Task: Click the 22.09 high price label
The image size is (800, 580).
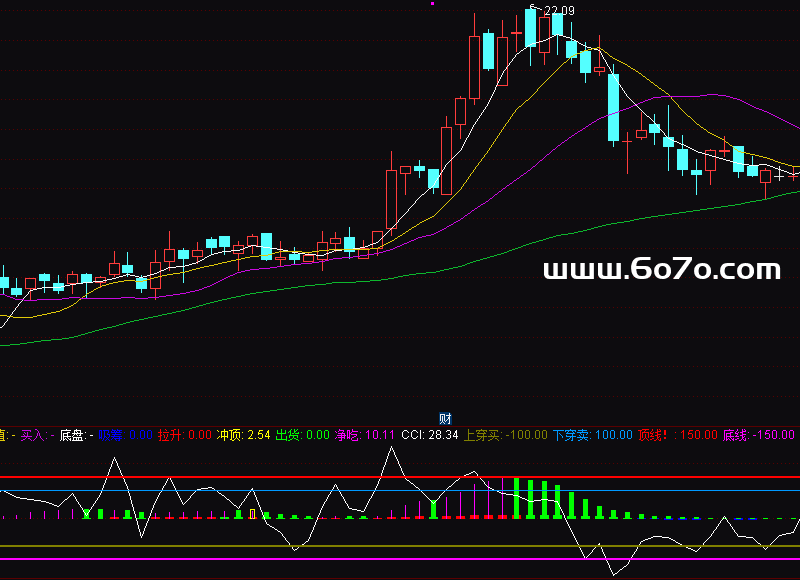Action: pyautogui.click(x=558, y=11)
